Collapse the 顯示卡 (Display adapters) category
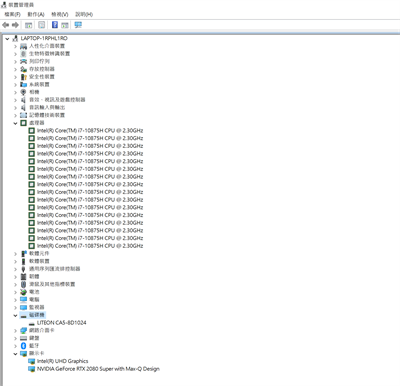 coord(15,354)
